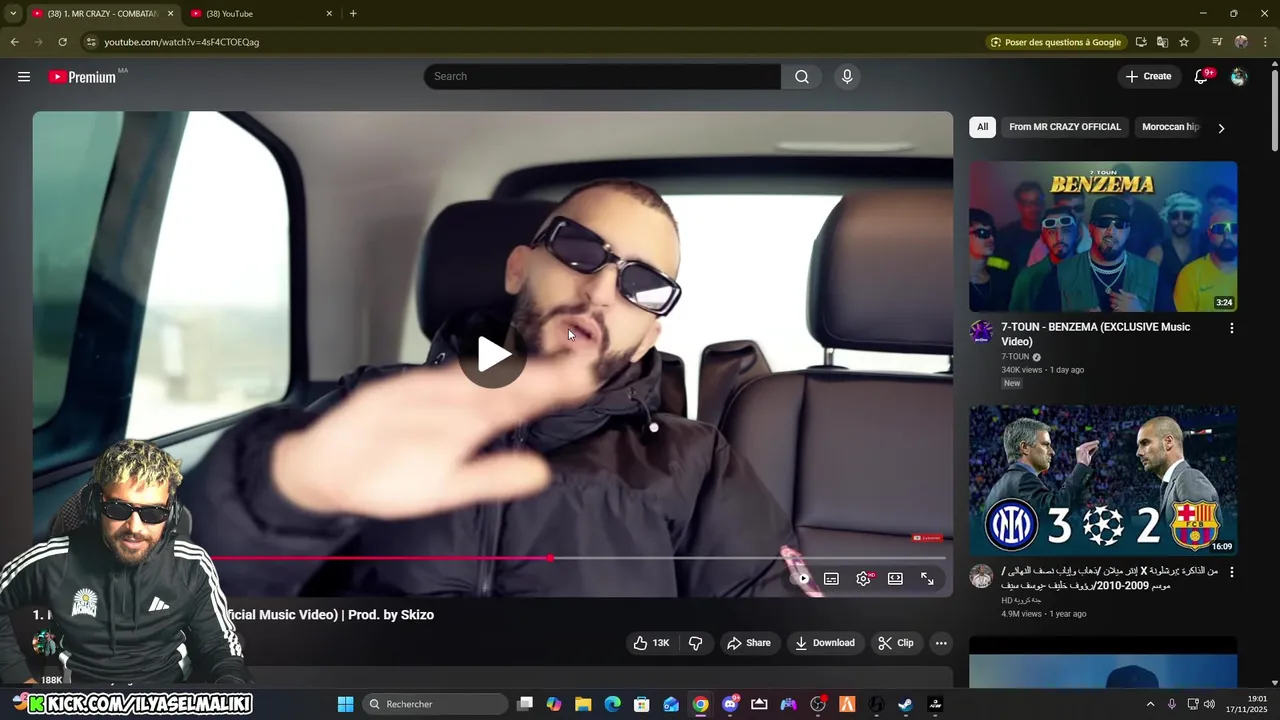
Task: Toggle subtitles/closed captions in the player
Action: click(x=831, y=579)
